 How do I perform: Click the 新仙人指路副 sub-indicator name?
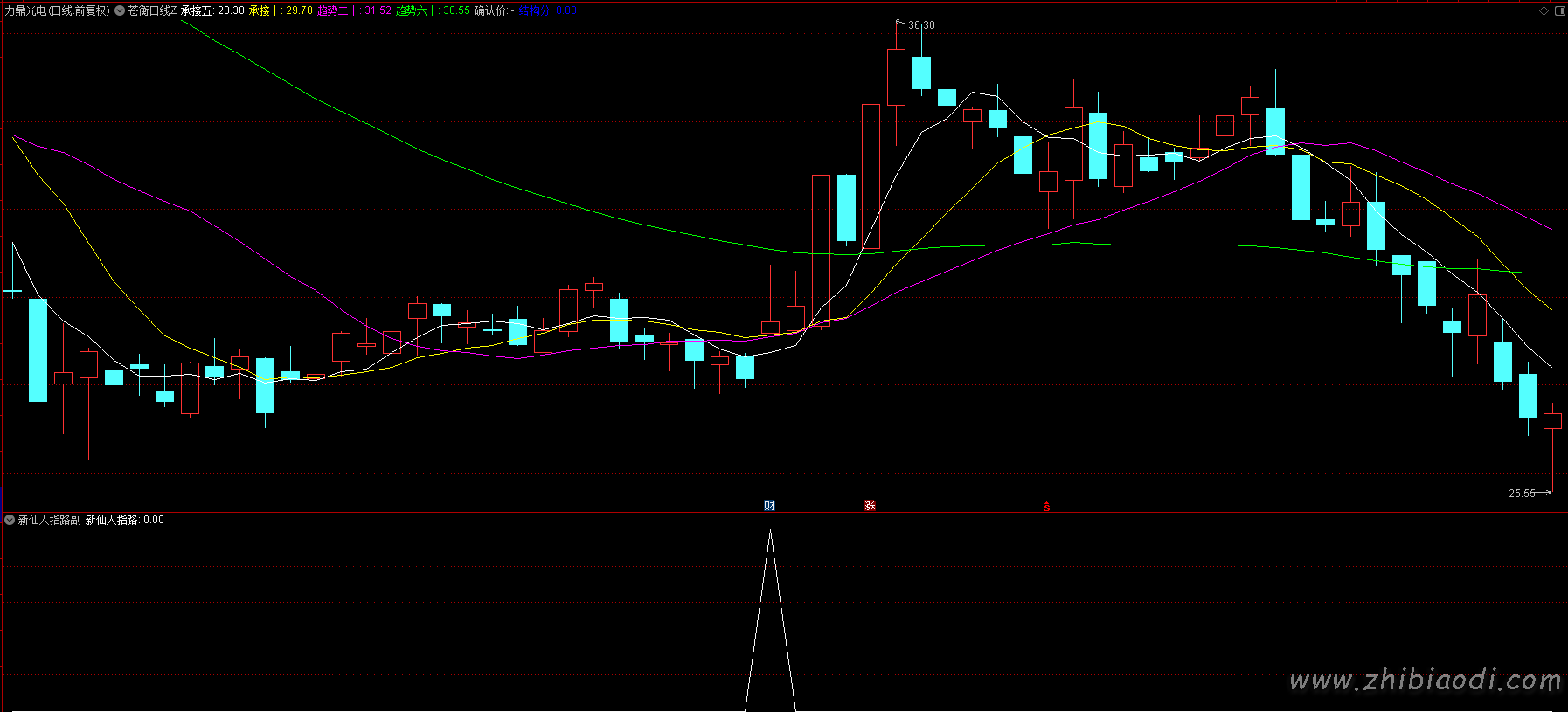(50, 520)
